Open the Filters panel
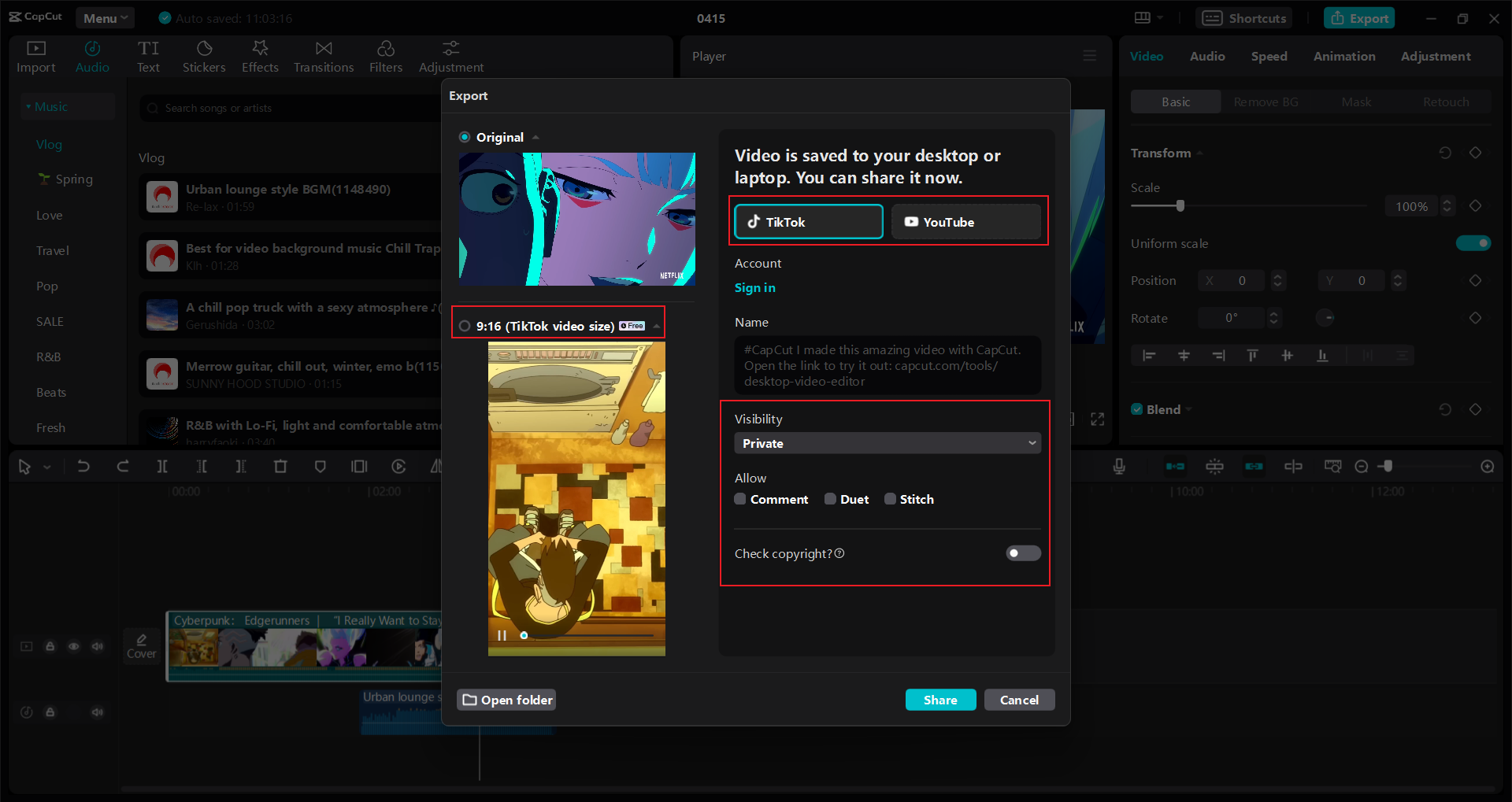 (x=386, y=57)
